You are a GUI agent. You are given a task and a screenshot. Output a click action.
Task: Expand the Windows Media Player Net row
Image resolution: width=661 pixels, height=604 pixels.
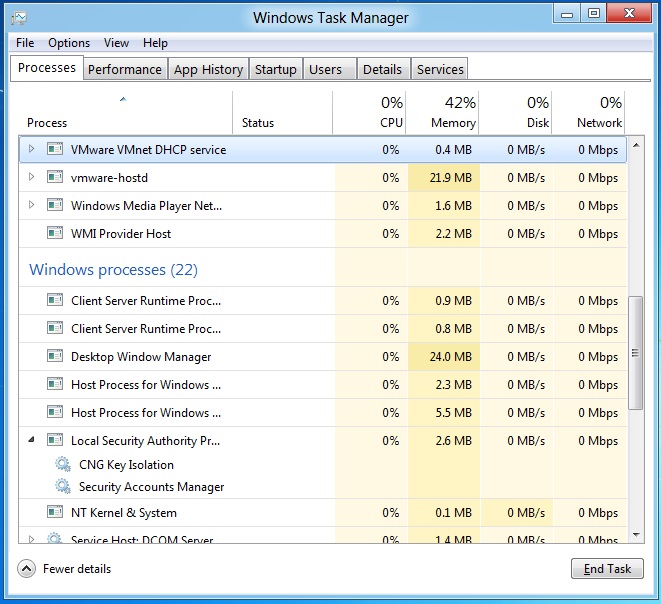point(31,205)
